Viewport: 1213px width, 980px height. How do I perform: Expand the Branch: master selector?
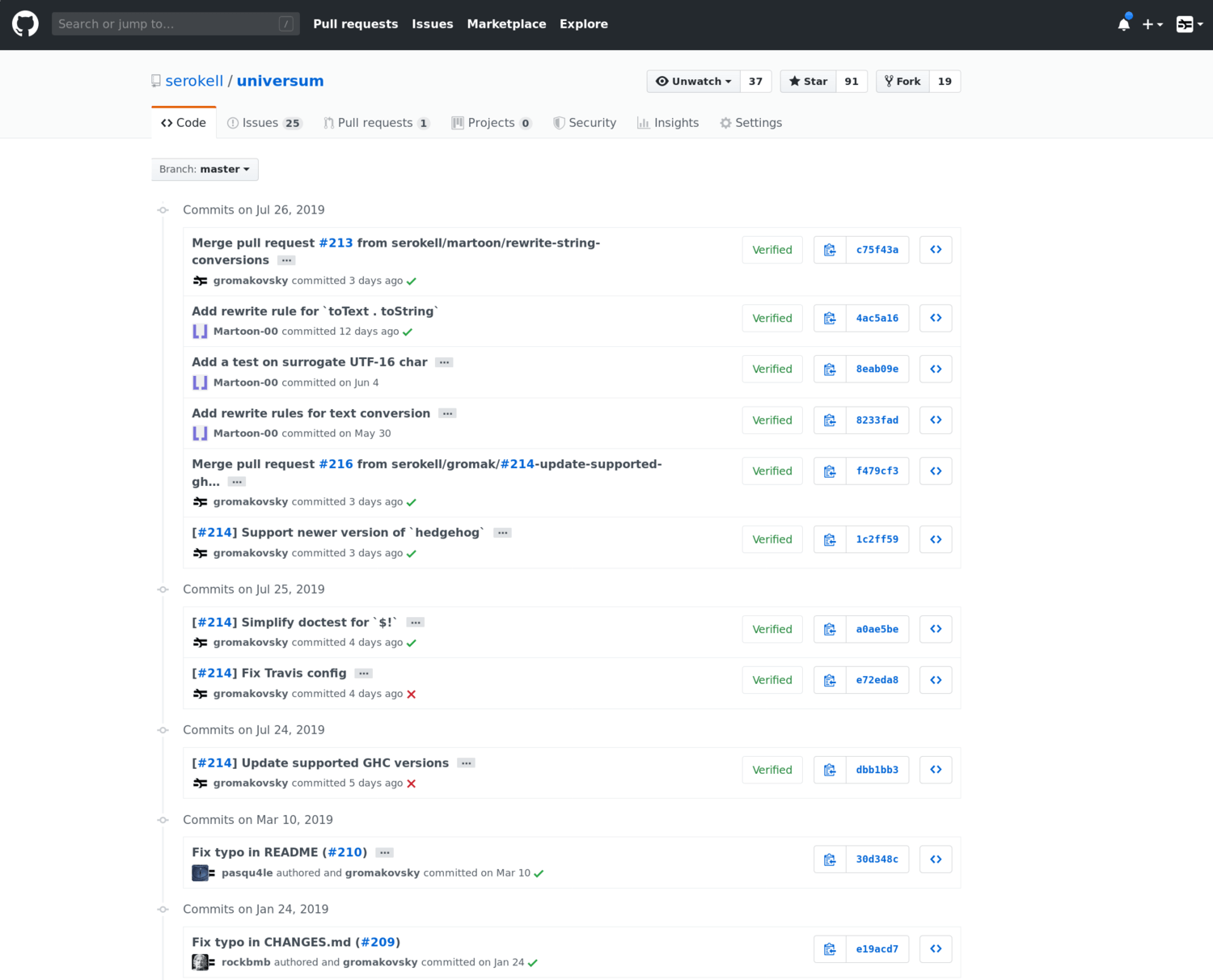tap(205, 169)
